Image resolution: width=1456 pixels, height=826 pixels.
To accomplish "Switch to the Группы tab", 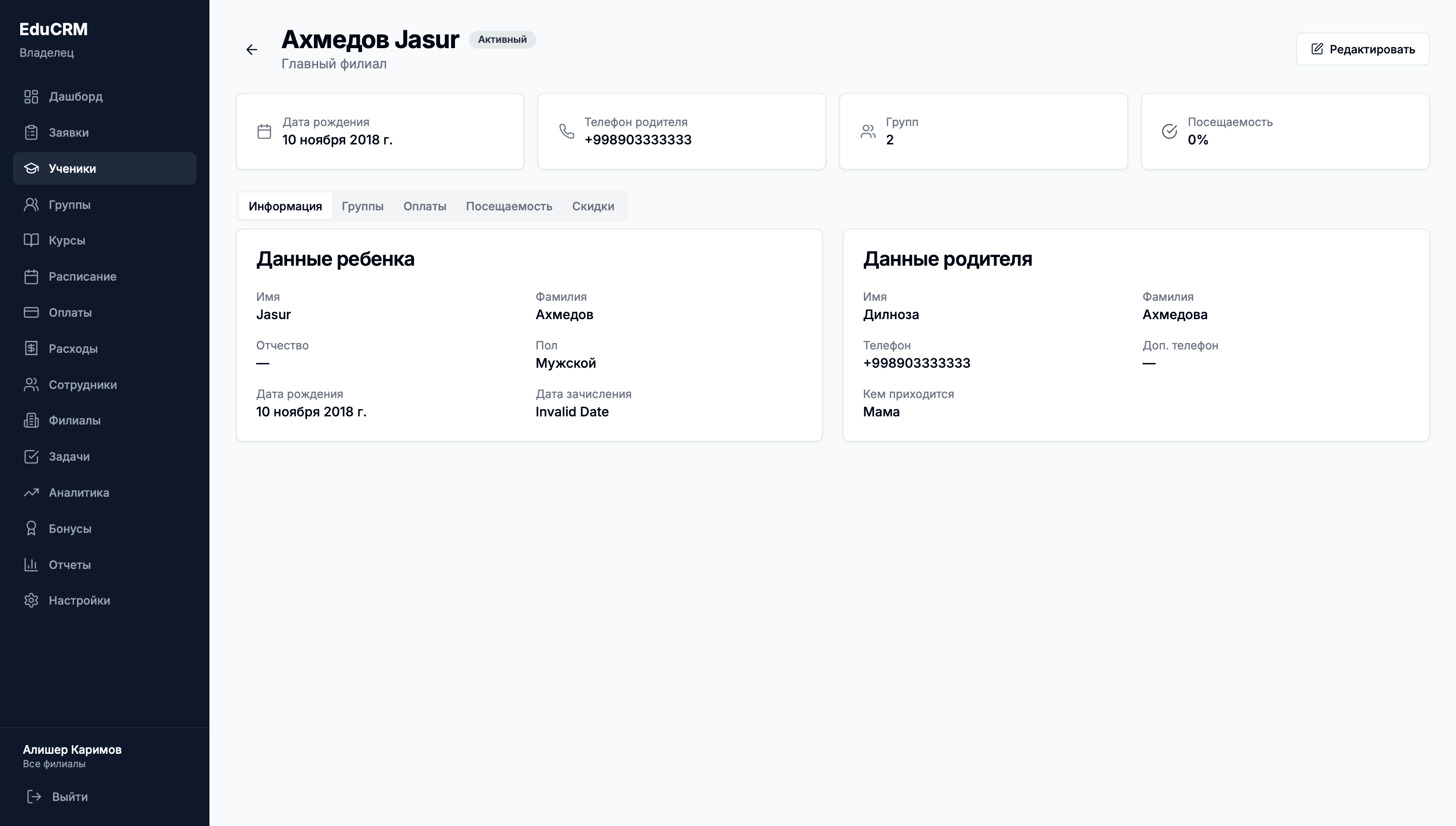I will 363,206.
